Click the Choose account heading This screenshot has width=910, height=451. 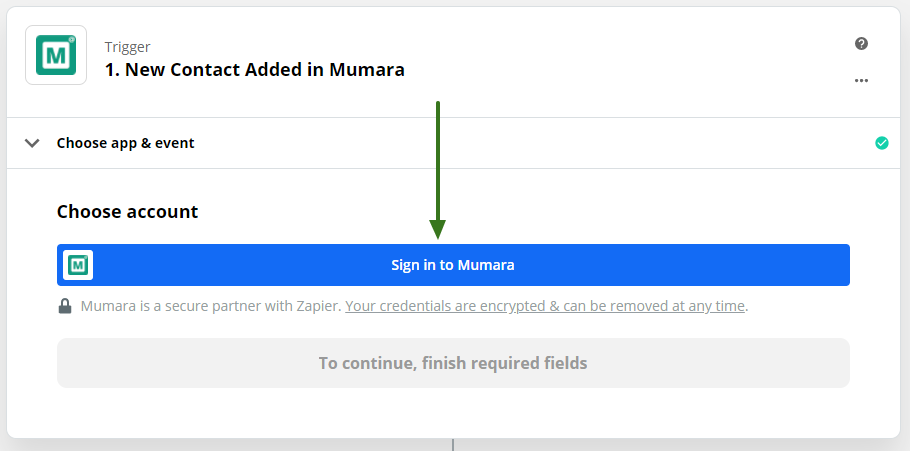127,212
